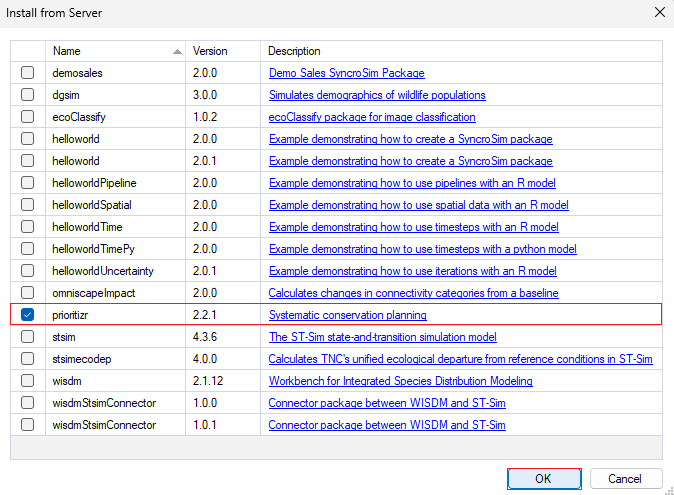The width and height of the screenshot is (674, 495).
Task: Tick the wisdmStsimConnector 1.0.0 checkbox
Action: point(28,403)
